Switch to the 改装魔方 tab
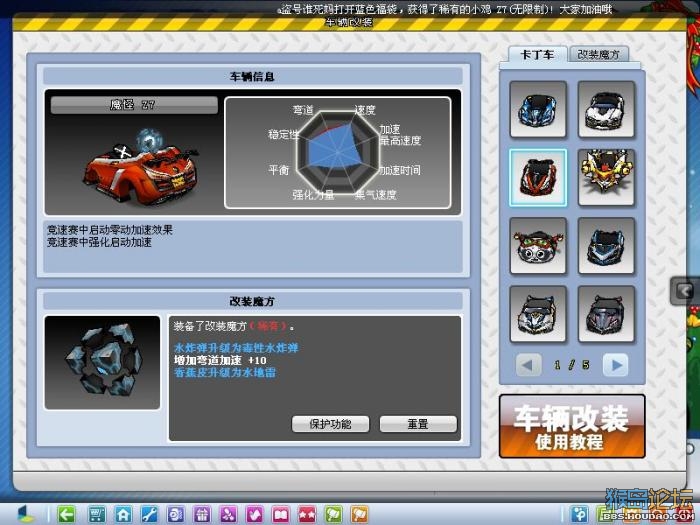The image size is (700, 525). [x=599, y=54]
